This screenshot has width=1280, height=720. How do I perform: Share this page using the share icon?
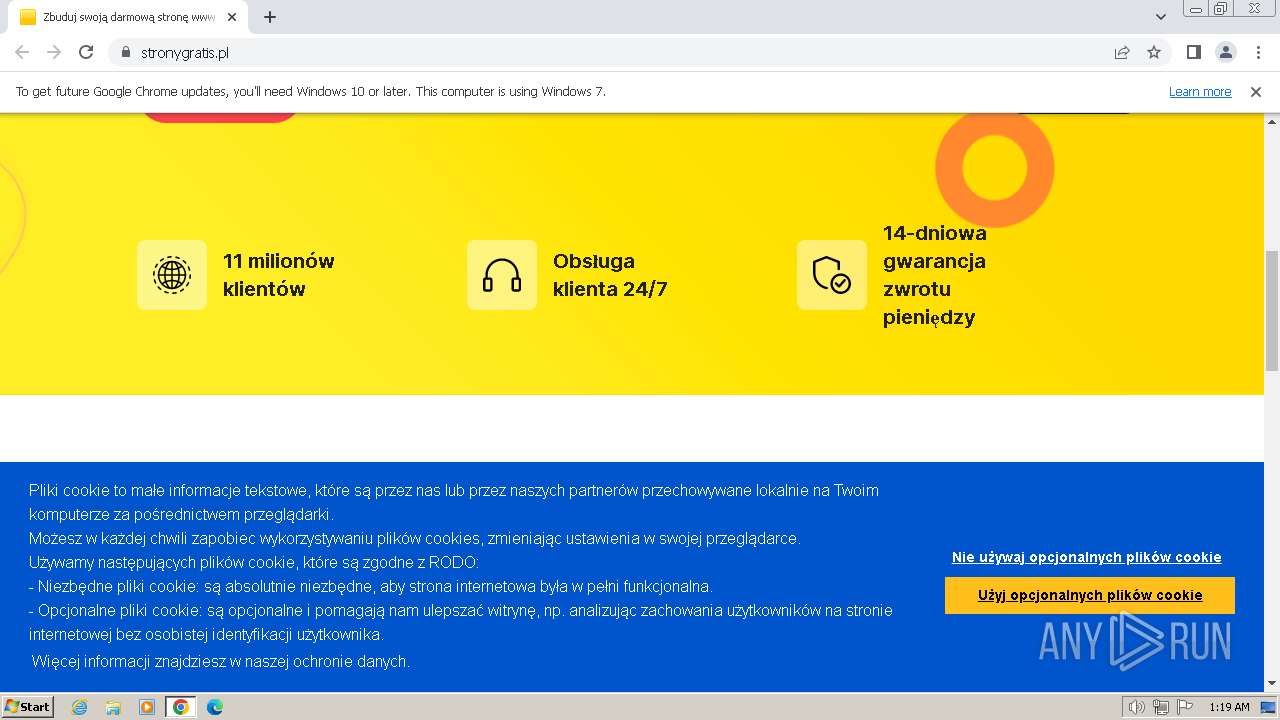point(1122,52)
